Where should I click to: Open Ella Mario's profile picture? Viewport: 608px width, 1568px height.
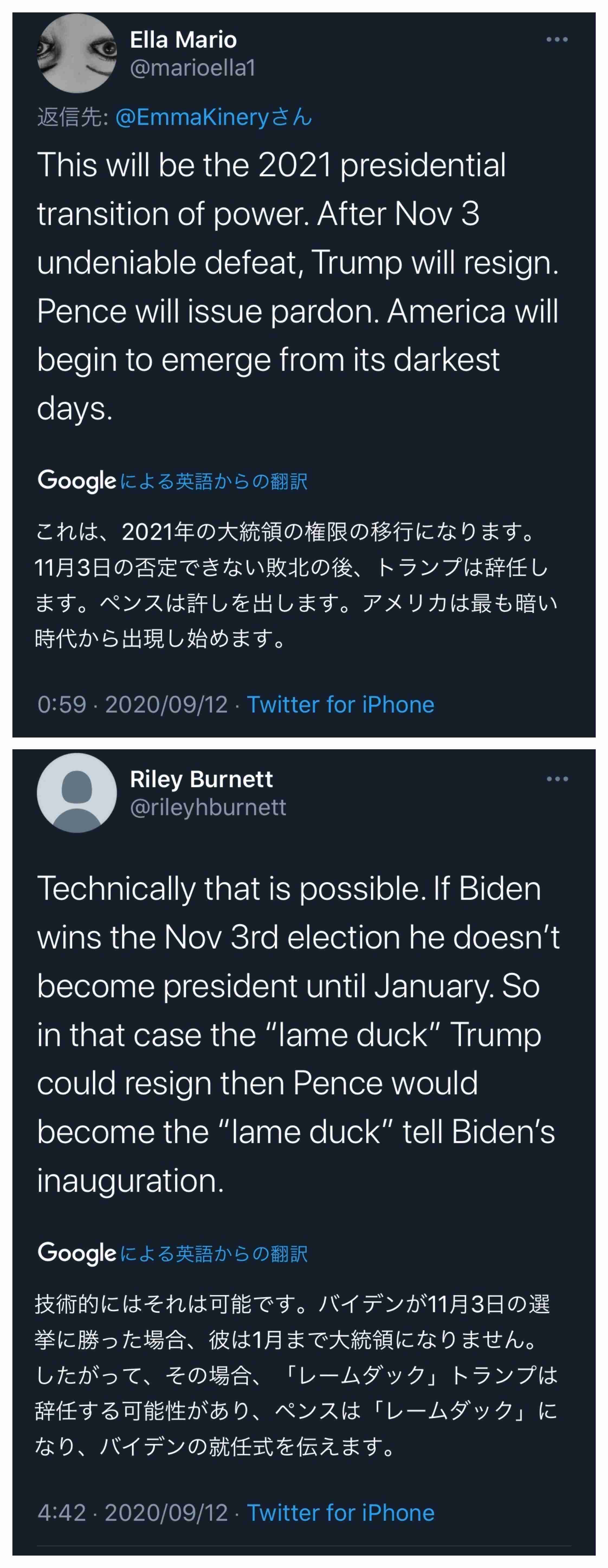click(x=77, y=53)
